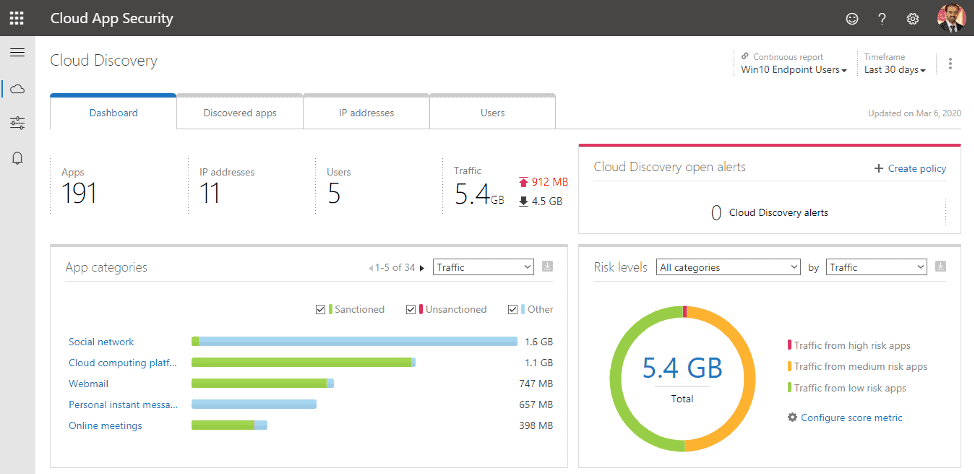The width and height of the screenshot is (974, 474).
Task: Export App categories data download icon
Action: click(x=547, y=267)
